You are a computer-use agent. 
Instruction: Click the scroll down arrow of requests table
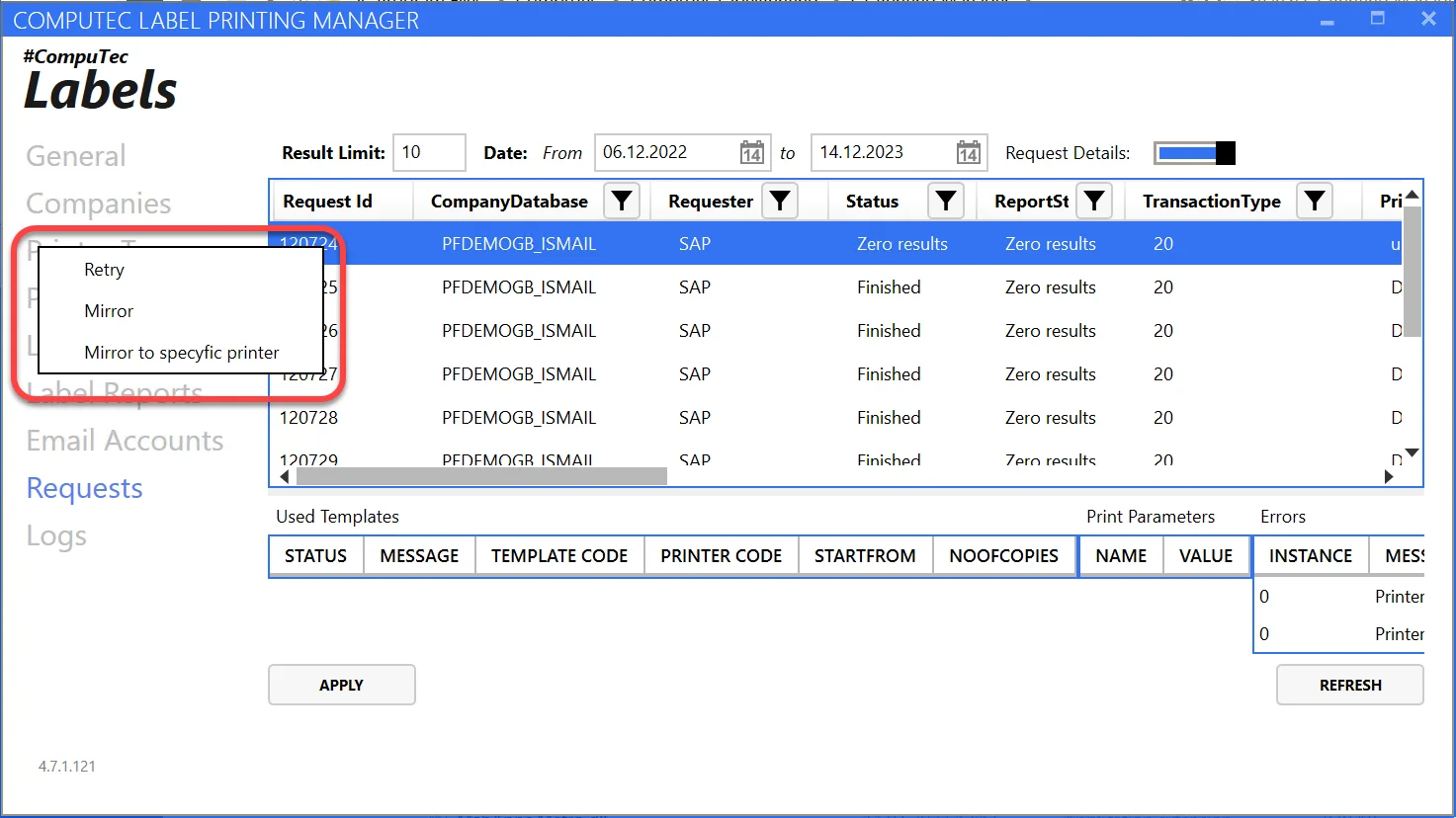1412,452
